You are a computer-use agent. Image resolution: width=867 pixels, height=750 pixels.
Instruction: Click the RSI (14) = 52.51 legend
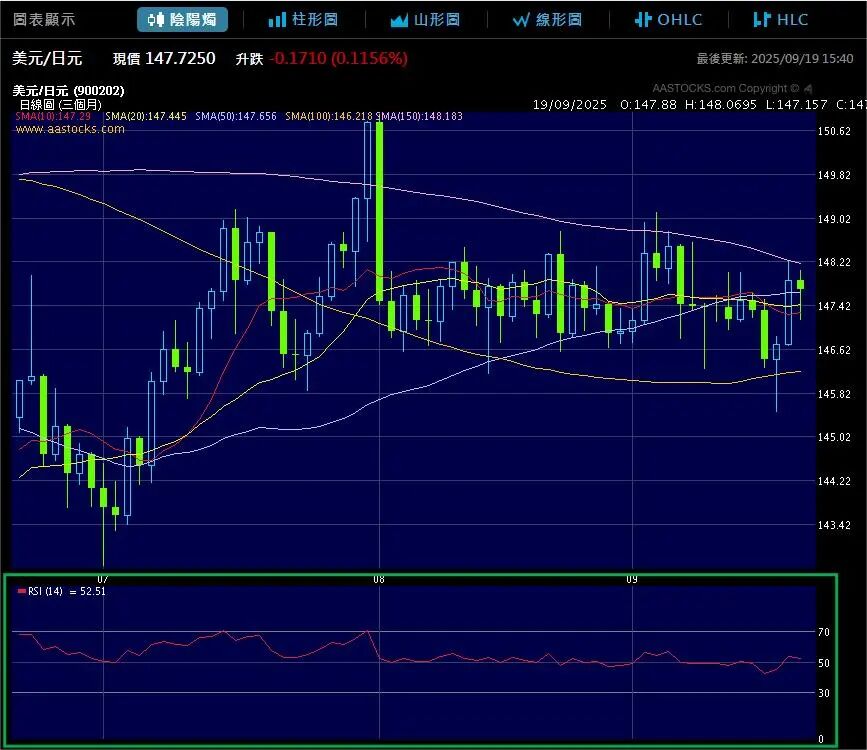coord(61,591)
